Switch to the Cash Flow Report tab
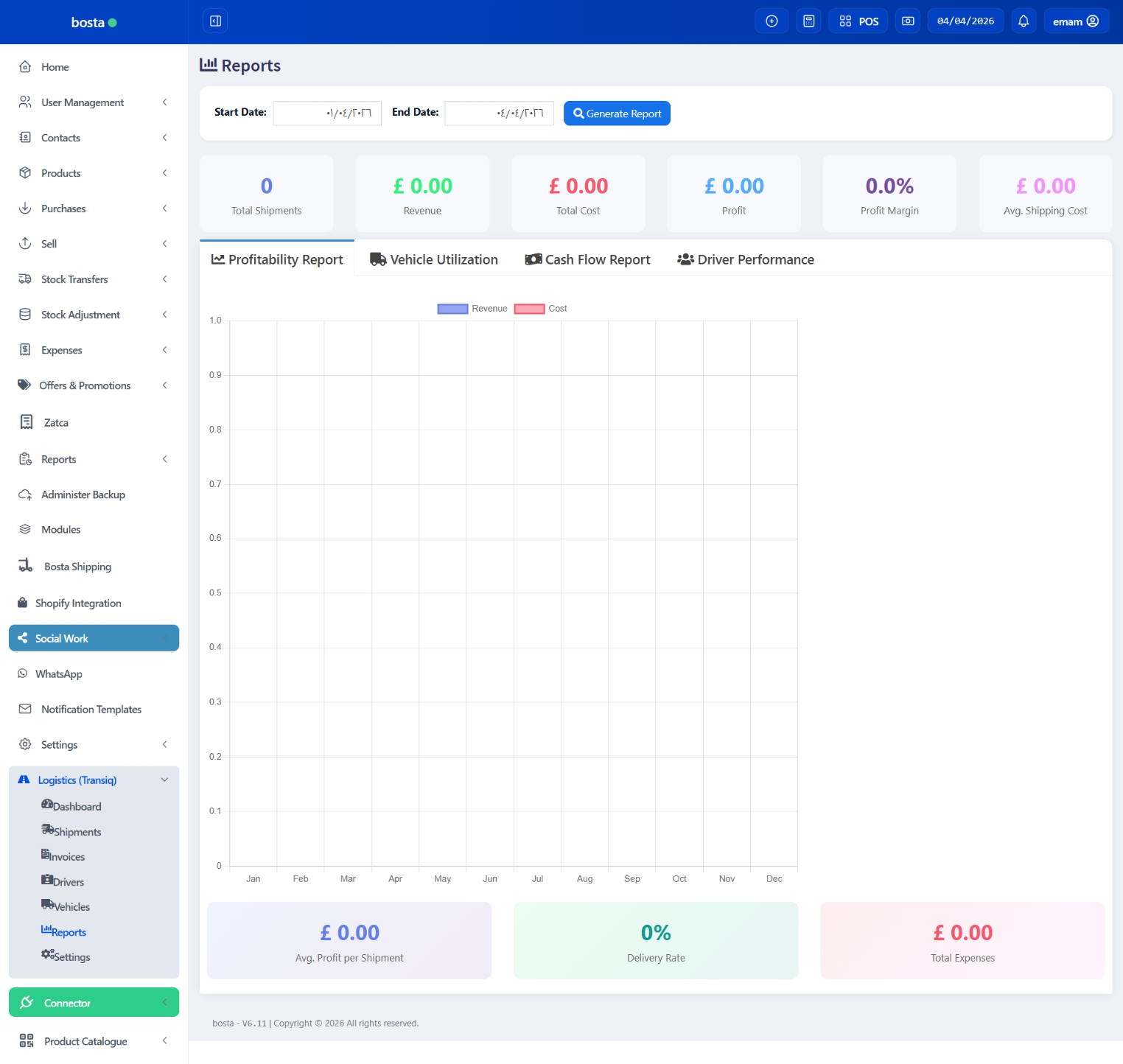Viewport: 1123px width, 1064px height. point(587,259)
